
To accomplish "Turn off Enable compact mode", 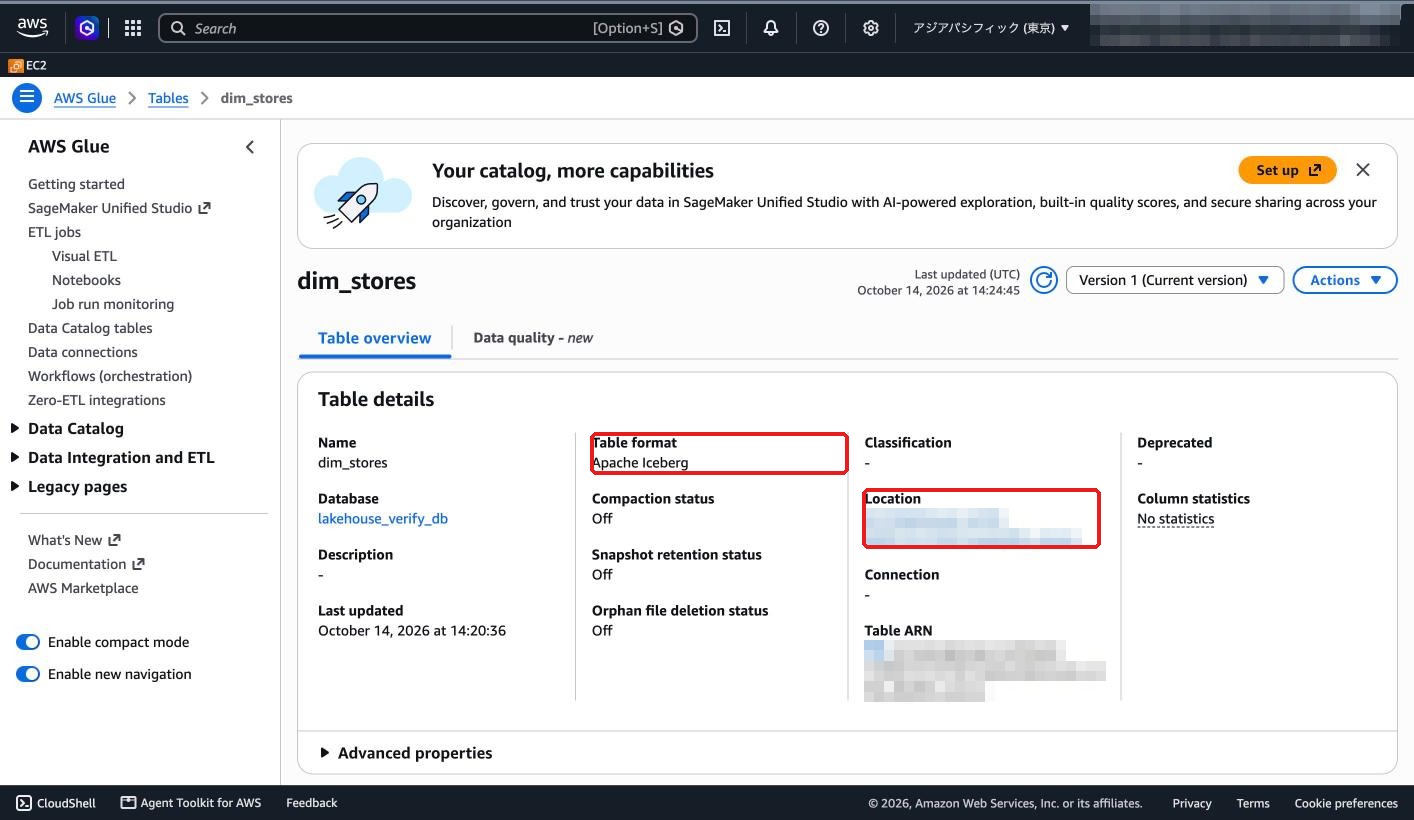I will point(28,642).
